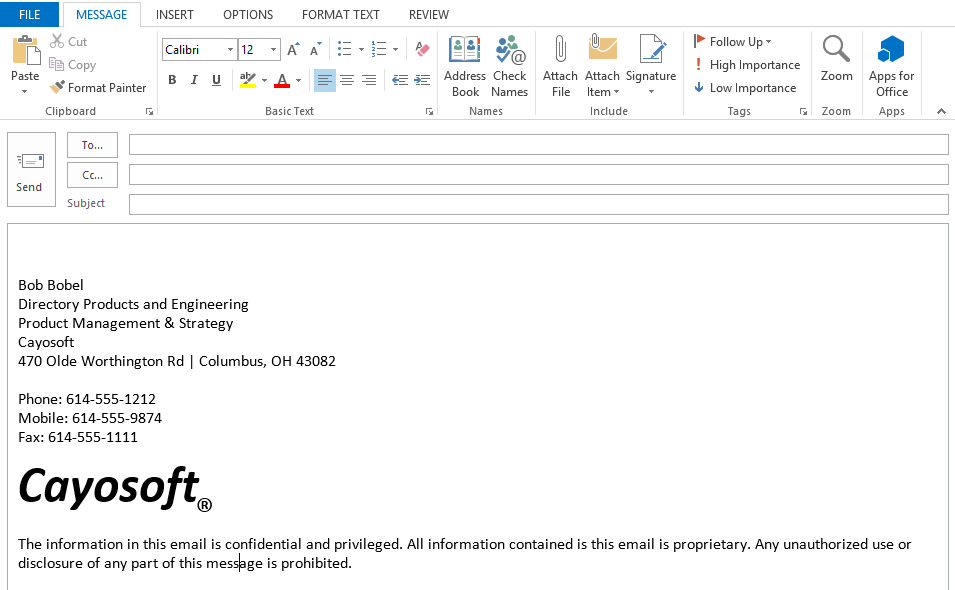Open the Address Book
Viewport: 955px width, 590px height.
click(x=465, y=66)
